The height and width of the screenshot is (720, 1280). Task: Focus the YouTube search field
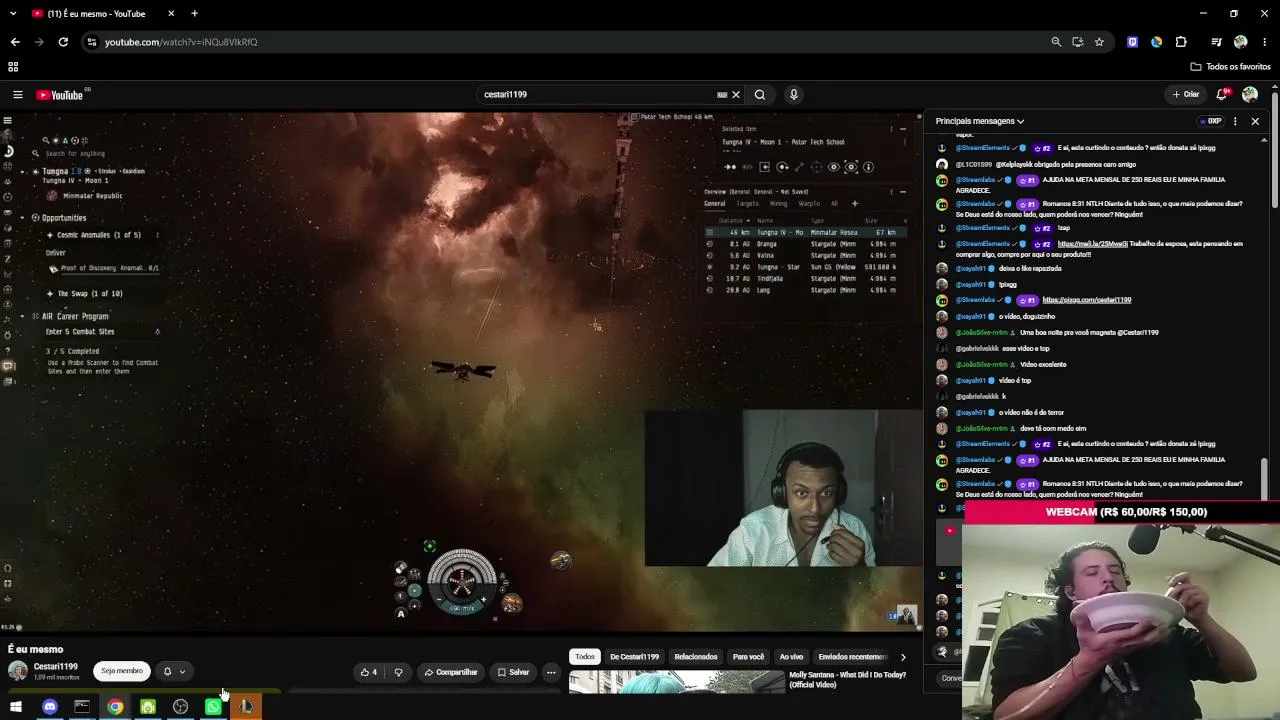(598, 95)
